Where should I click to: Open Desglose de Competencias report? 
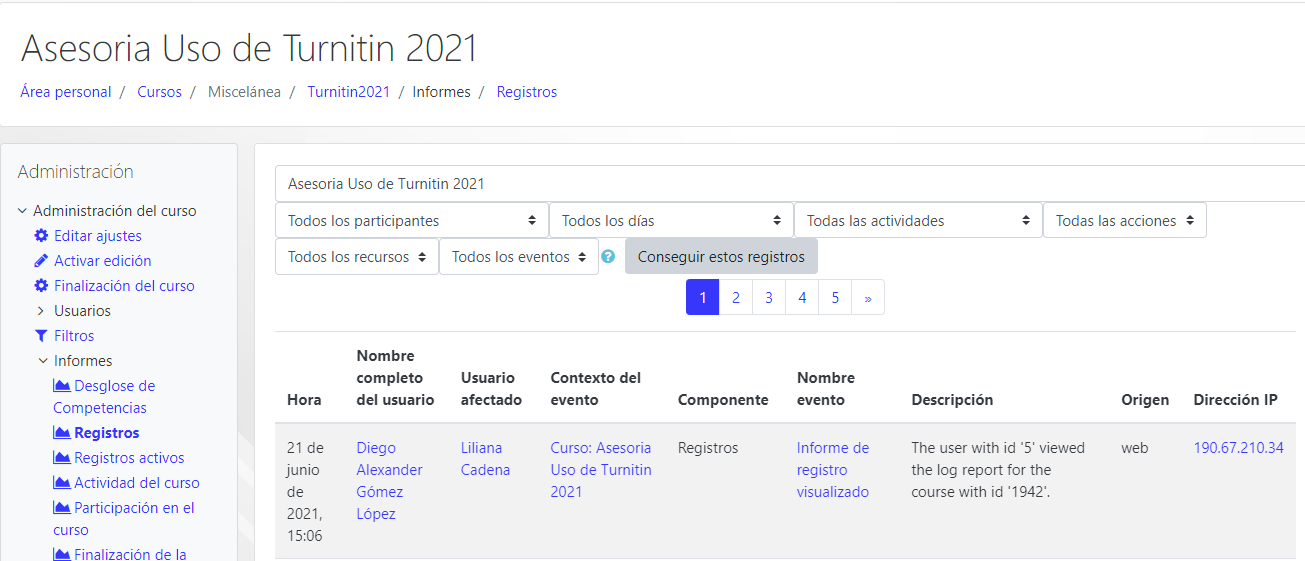click(104, 397)
